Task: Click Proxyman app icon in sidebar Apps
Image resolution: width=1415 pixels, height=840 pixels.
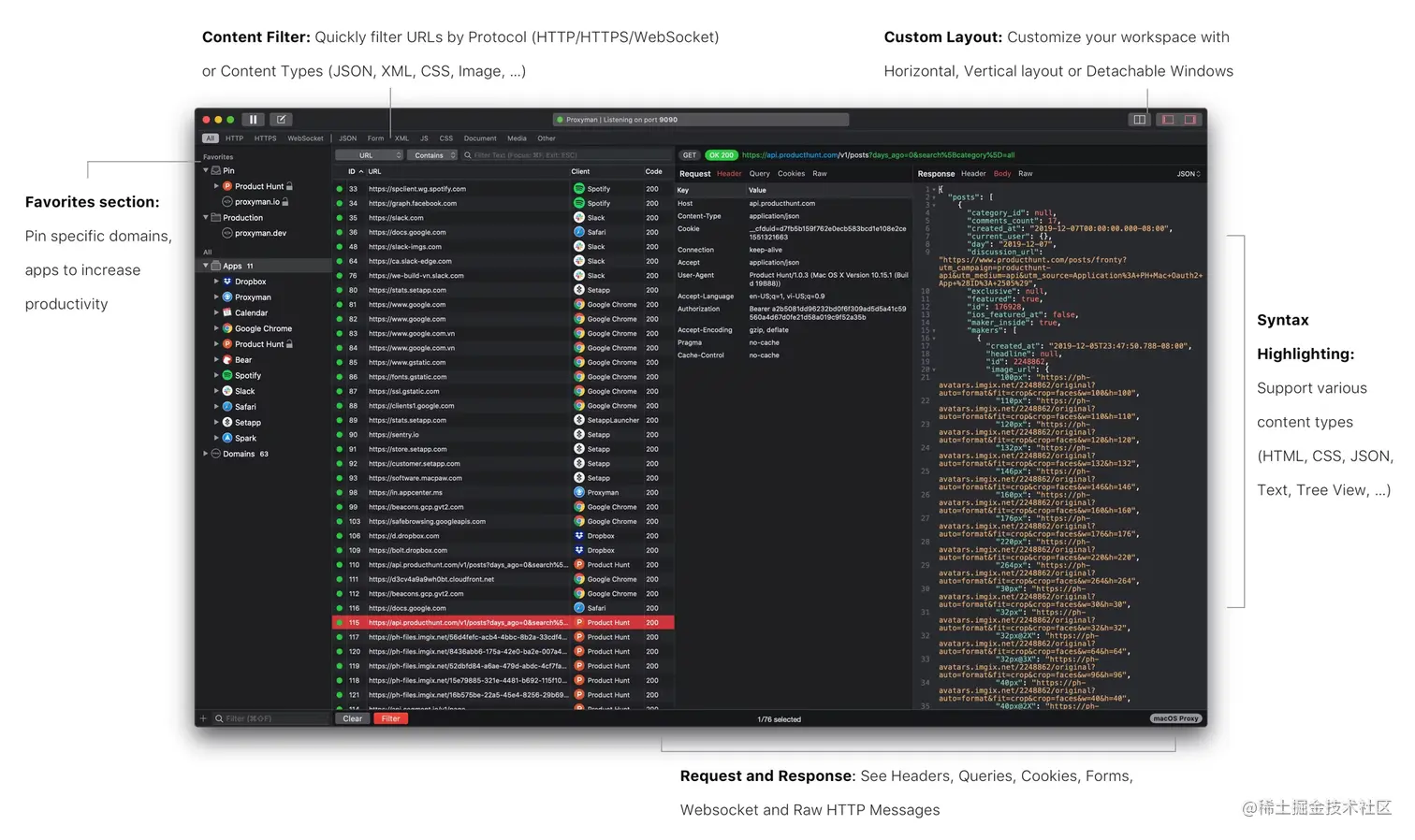Action: [x=227, y=297]
